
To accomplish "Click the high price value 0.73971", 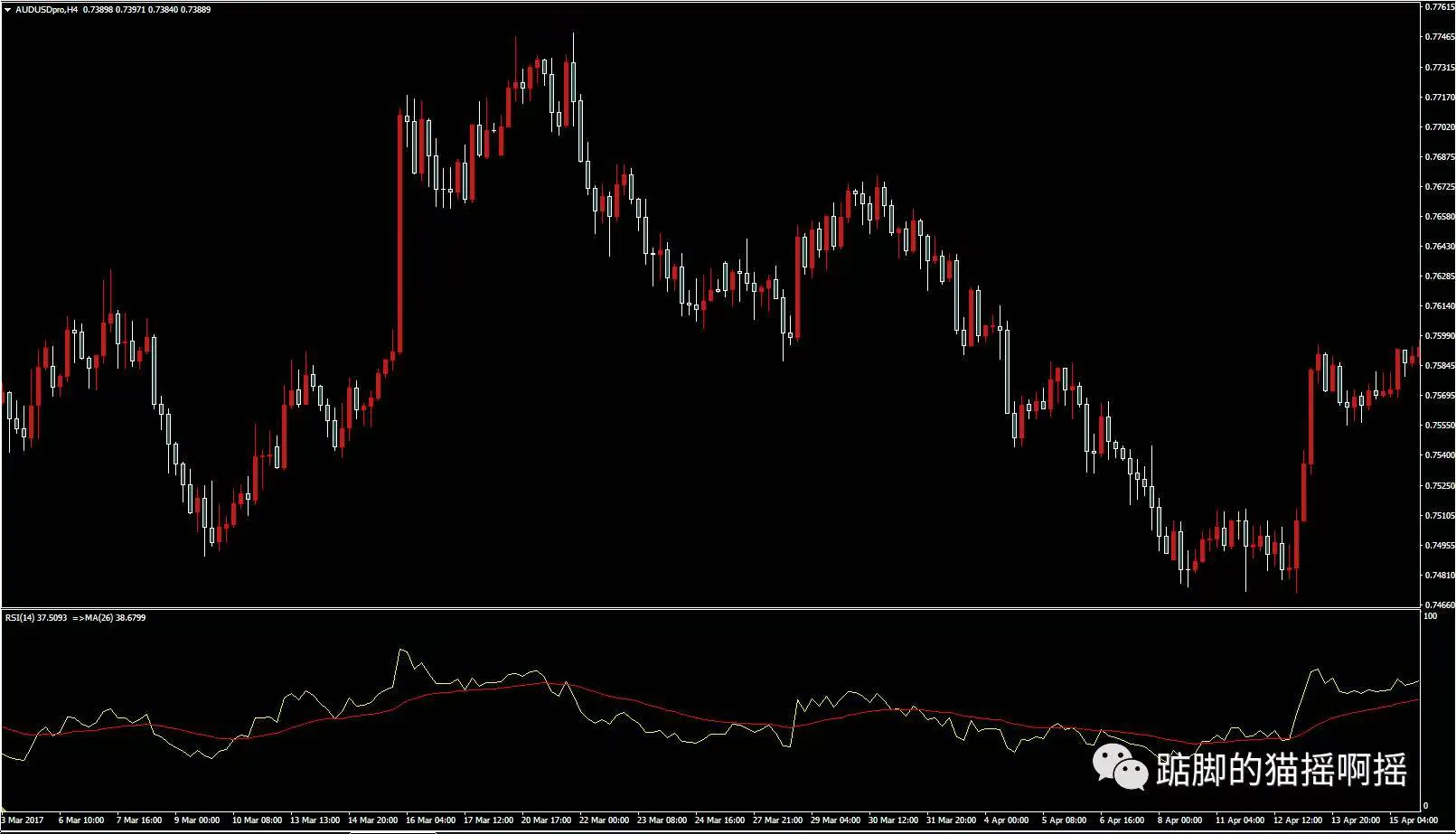I will [131, 10].
